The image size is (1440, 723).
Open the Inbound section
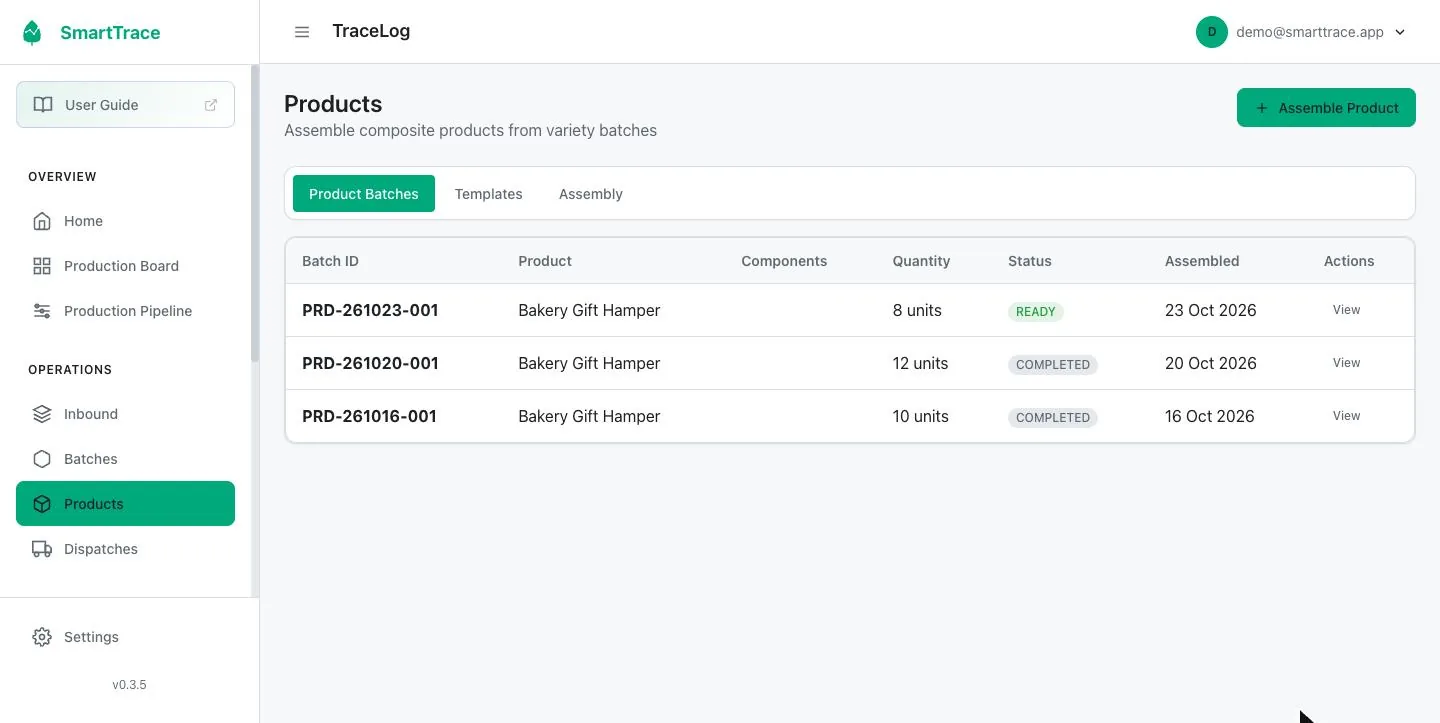(125, 414)
